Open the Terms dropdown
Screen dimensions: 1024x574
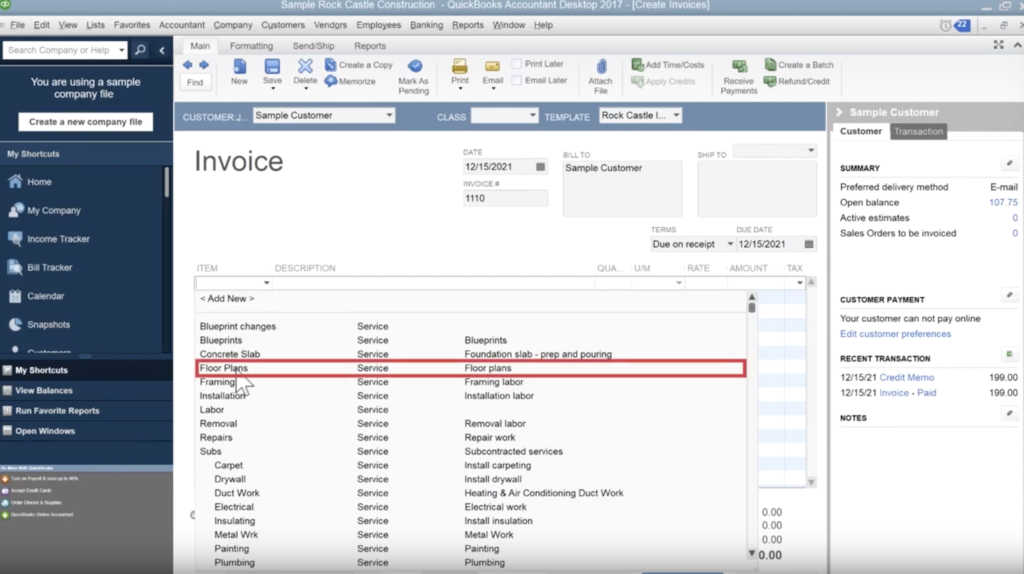[729, 244]
